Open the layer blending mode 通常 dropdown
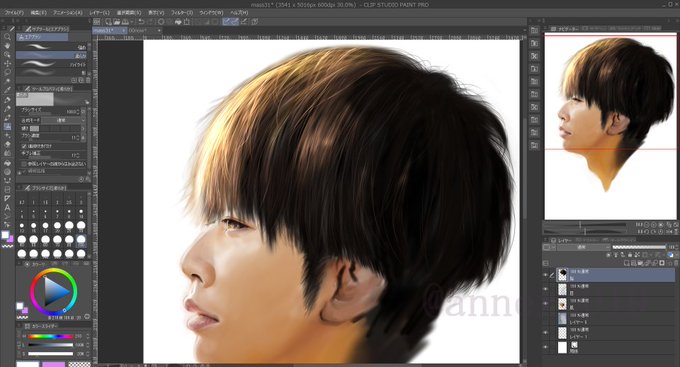 [583, 247]
